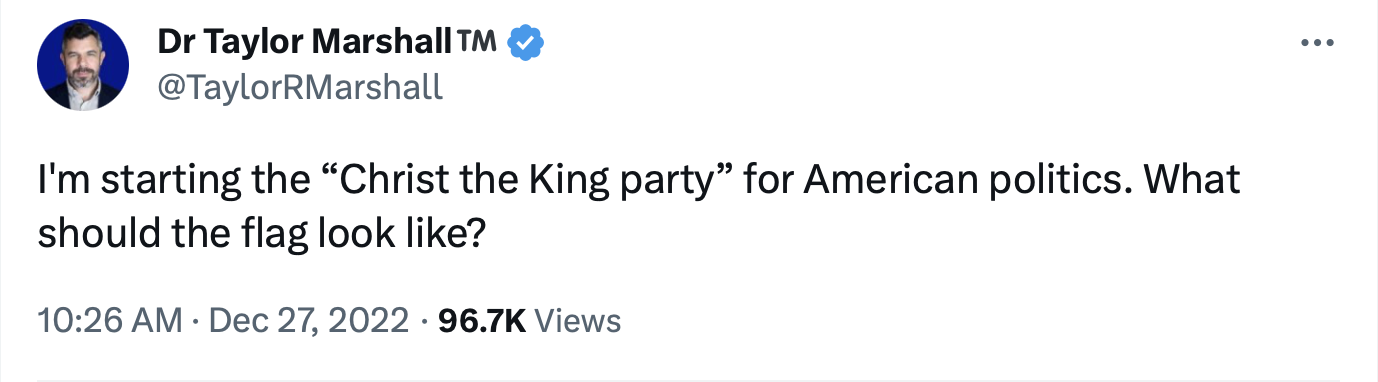Open Dr Taylor Marshall's profile picture
Image resolution: width=1378 pixels, height=382 pixels.
(x=83, y=66)
